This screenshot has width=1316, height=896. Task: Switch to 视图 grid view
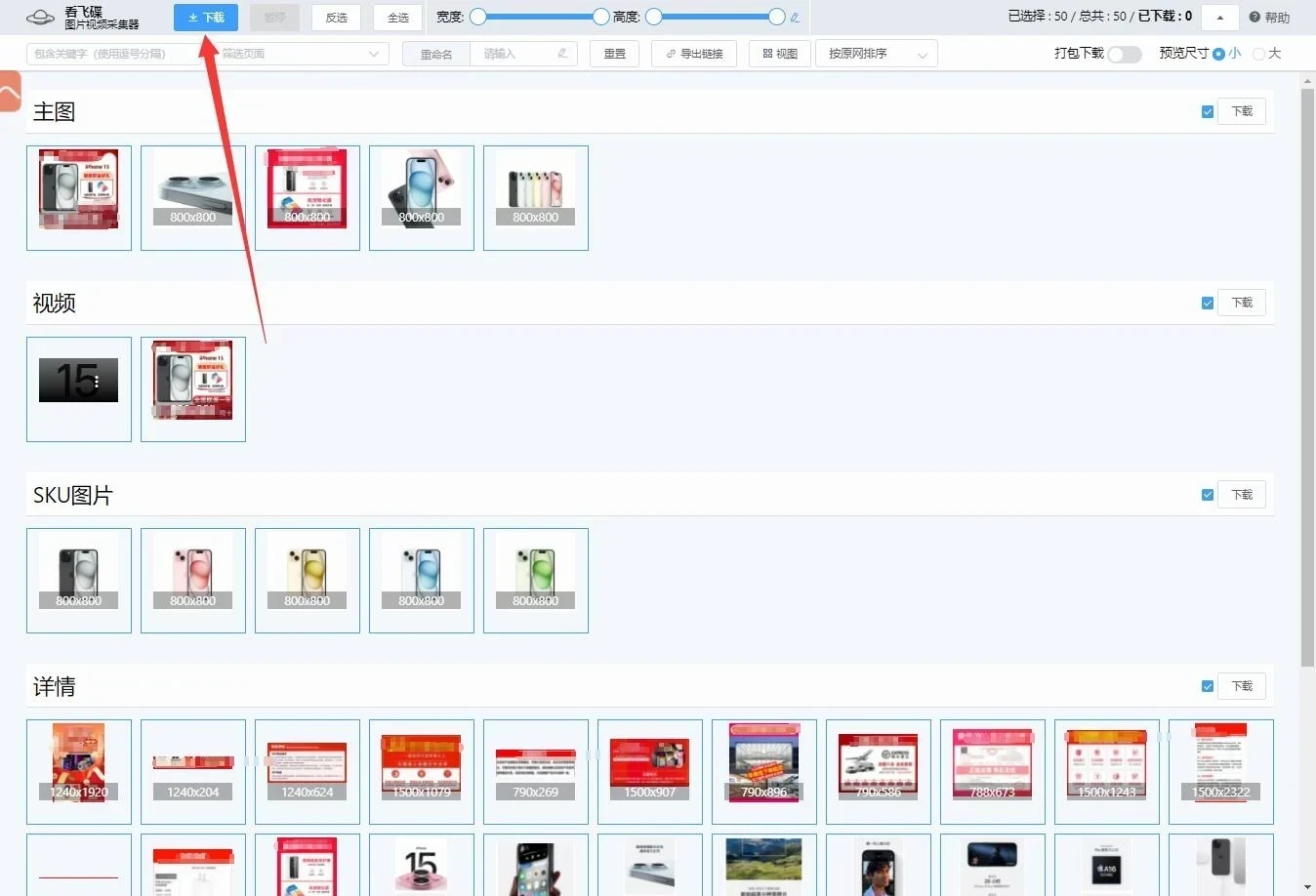pyautogui.click(x=780, y=54)
